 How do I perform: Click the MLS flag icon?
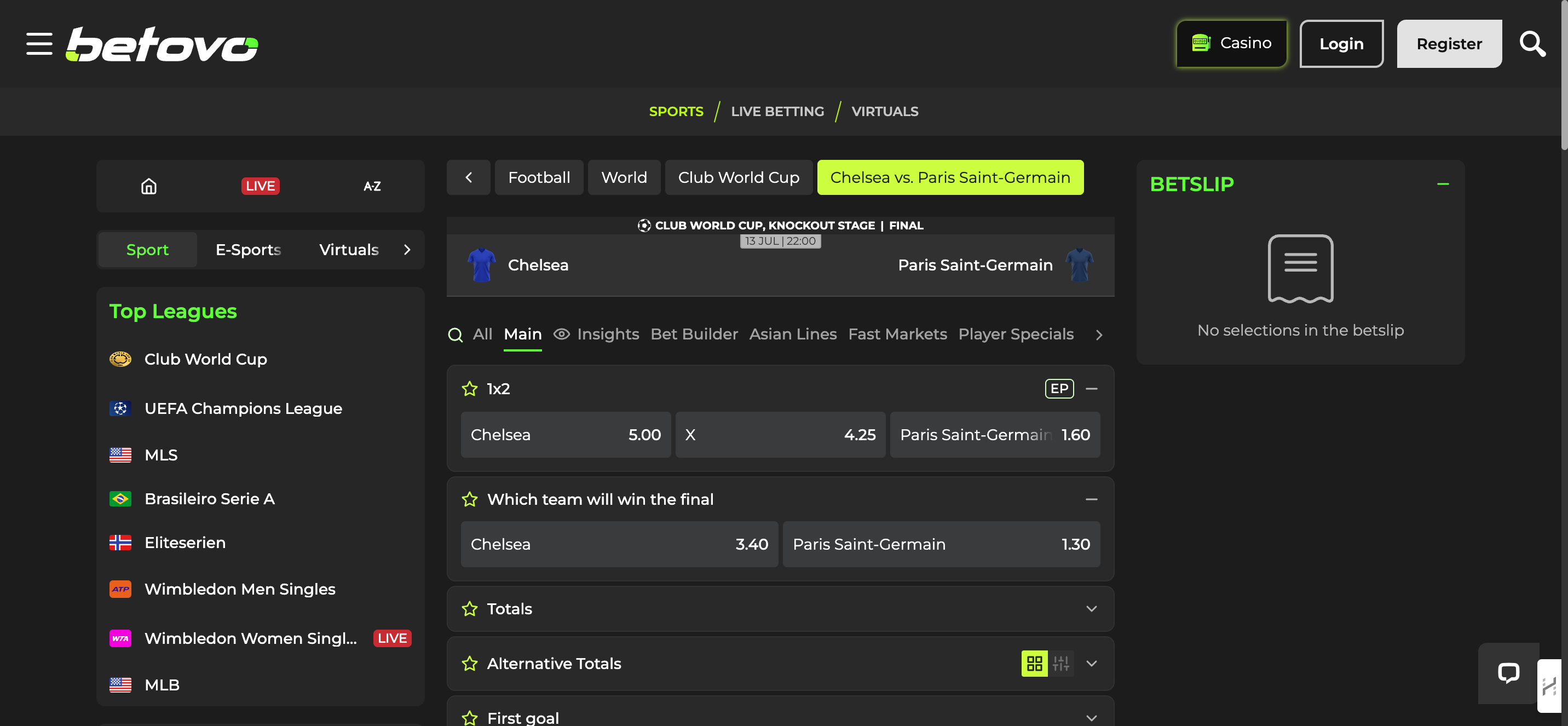[120, 455]
